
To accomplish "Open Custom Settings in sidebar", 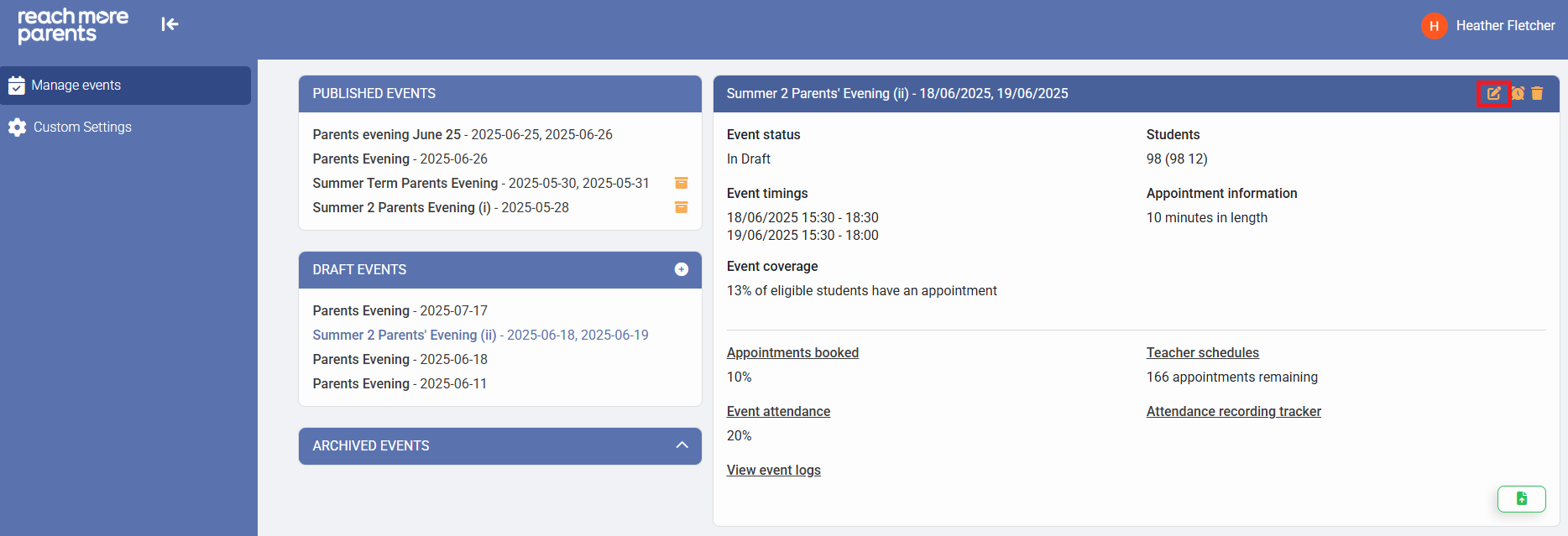I will click(82, 127).
